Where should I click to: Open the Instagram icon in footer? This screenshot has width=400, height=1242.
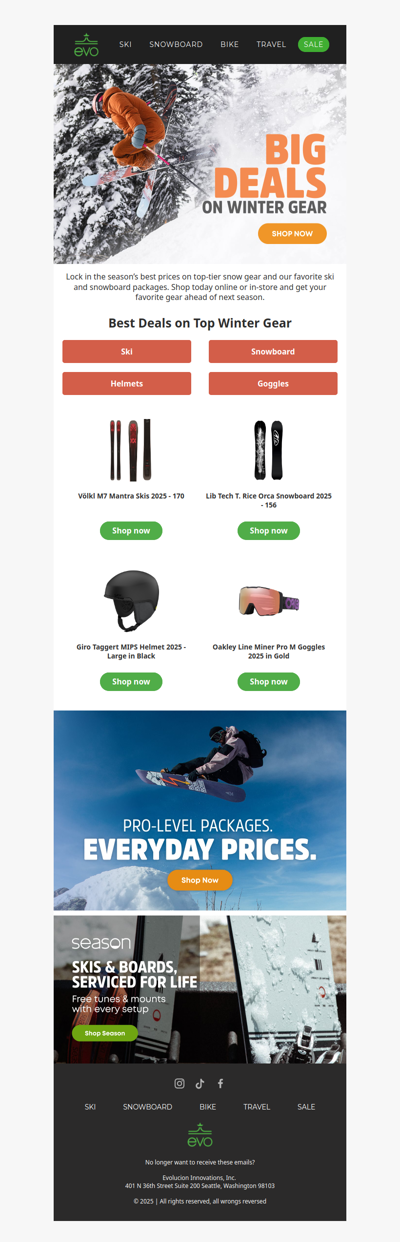[x=180, y=1083]
